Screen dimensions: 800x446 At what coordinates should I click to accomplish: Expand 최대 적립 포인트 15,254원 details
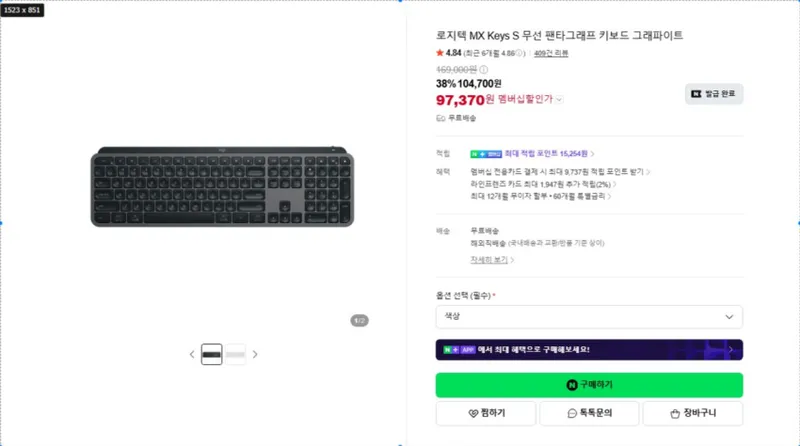(592, 154)
